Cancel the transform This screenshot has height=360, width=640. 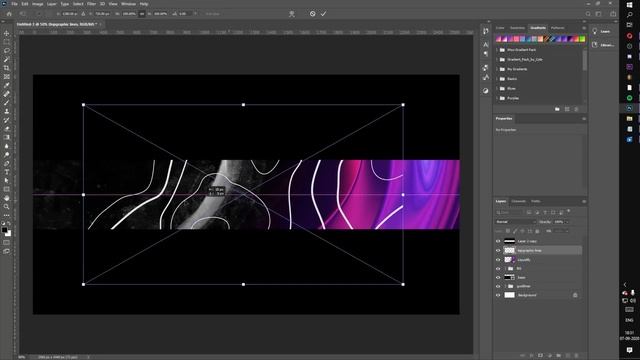(x=313, y=14)
